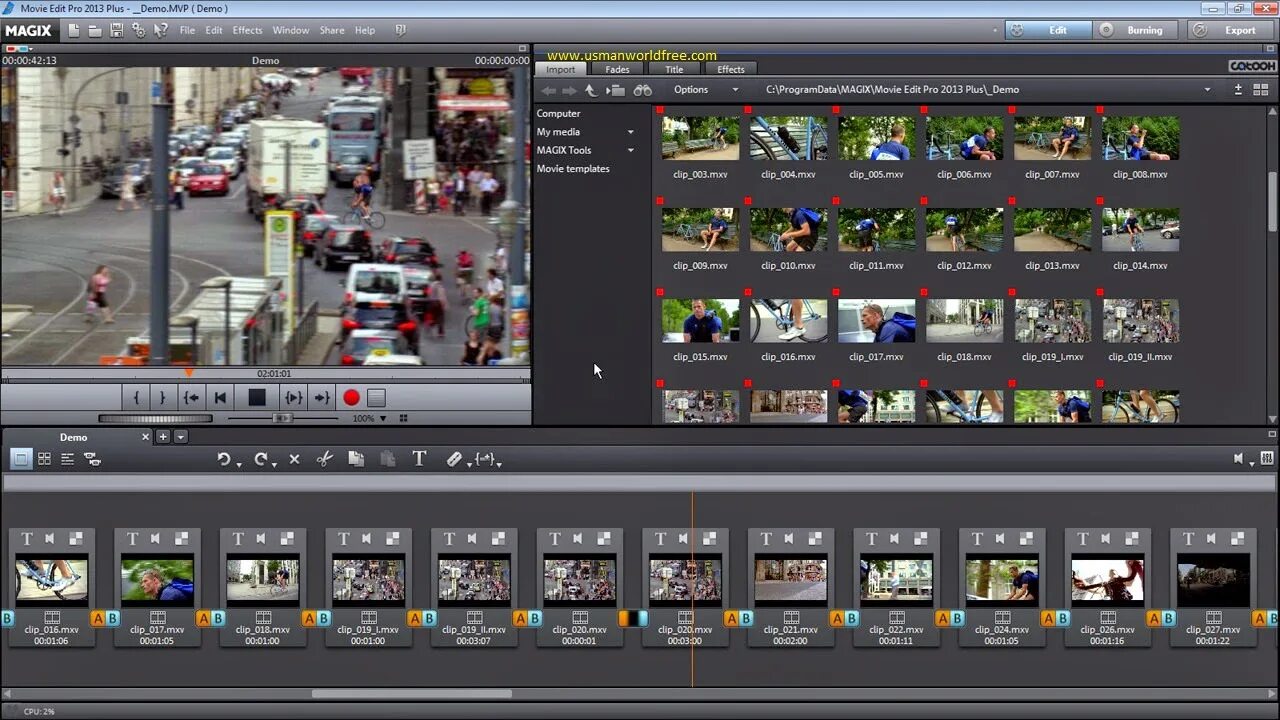
Task: Open the search binoculars in media pool
Action: [642, 90]
